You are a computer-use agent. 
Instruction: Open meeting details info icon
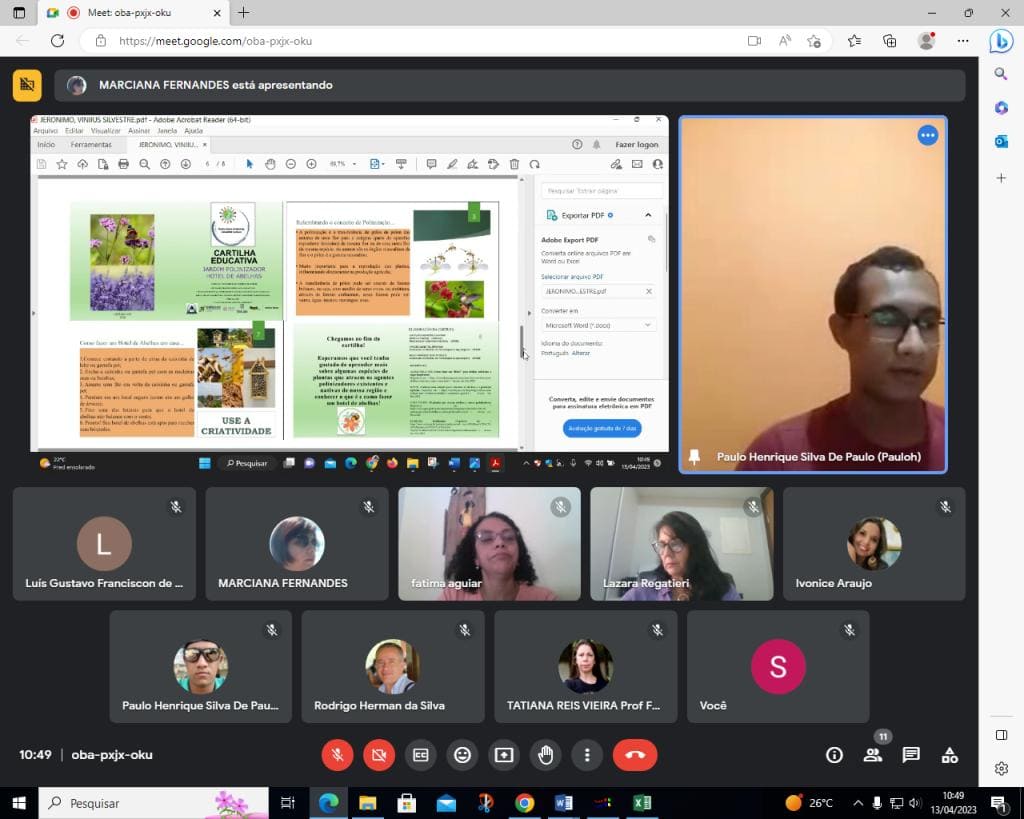(x=834, y=755)
